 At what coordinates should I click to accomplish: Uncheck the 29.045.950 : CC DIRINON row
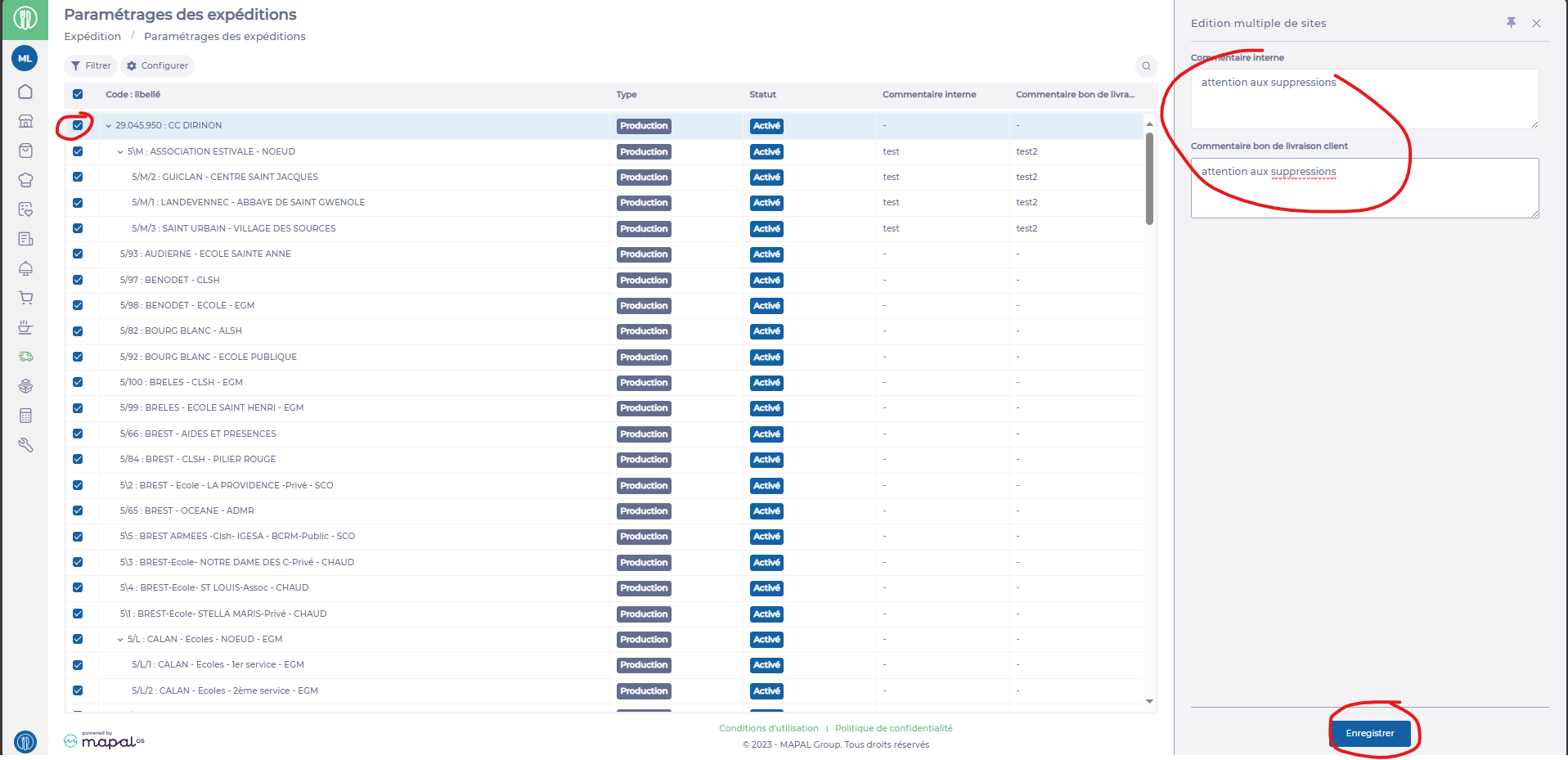[x=78, y=125]
